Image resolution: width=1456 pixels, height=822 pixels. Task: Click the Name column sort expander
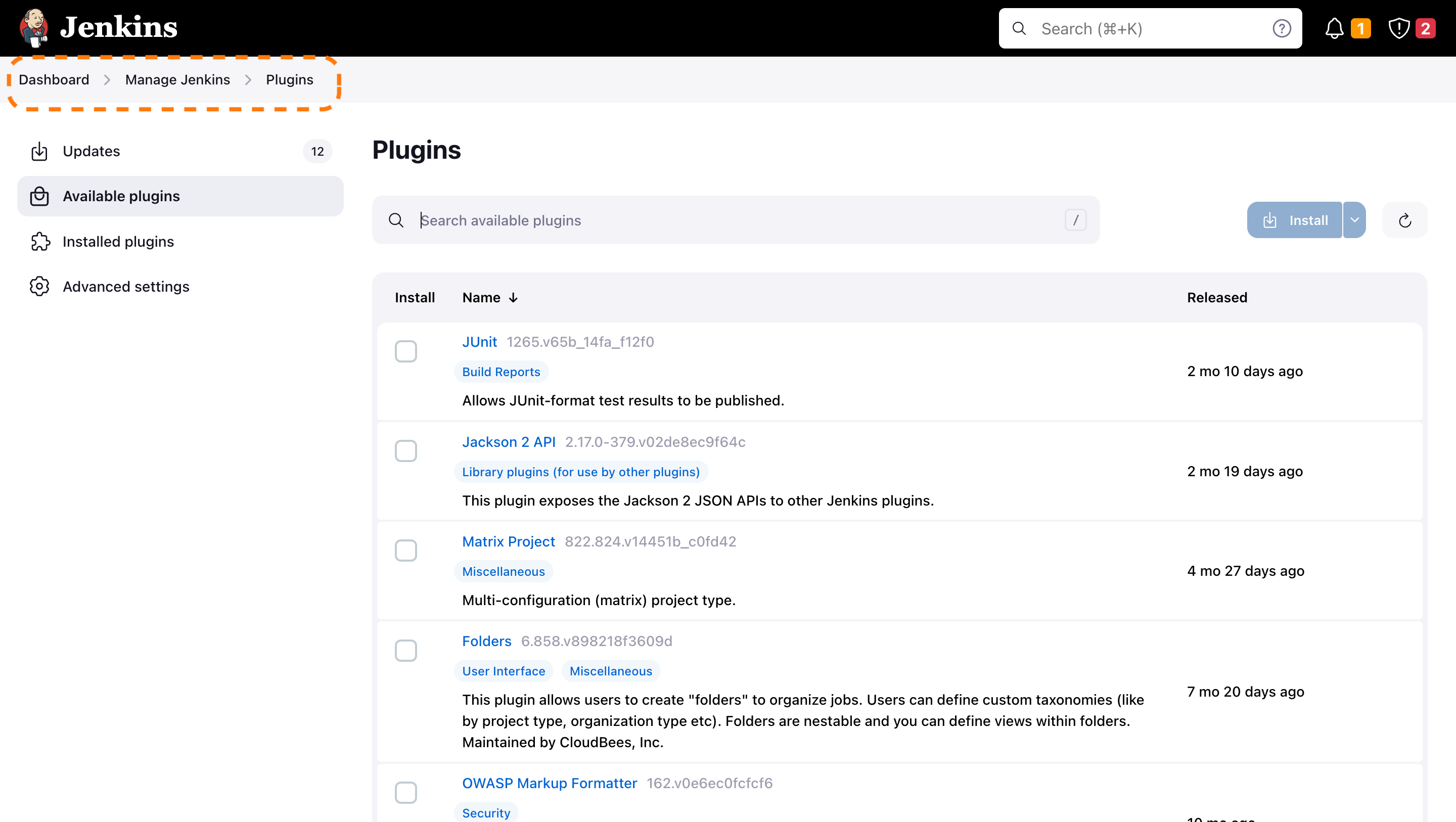pyautogui.click(x=515, y=297)
